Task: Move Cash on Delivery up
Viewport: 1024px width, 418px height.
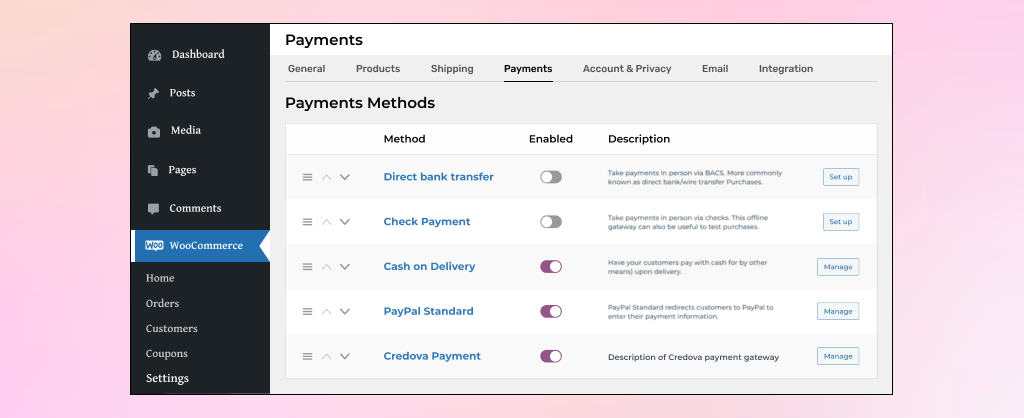Action: [327, 266]
